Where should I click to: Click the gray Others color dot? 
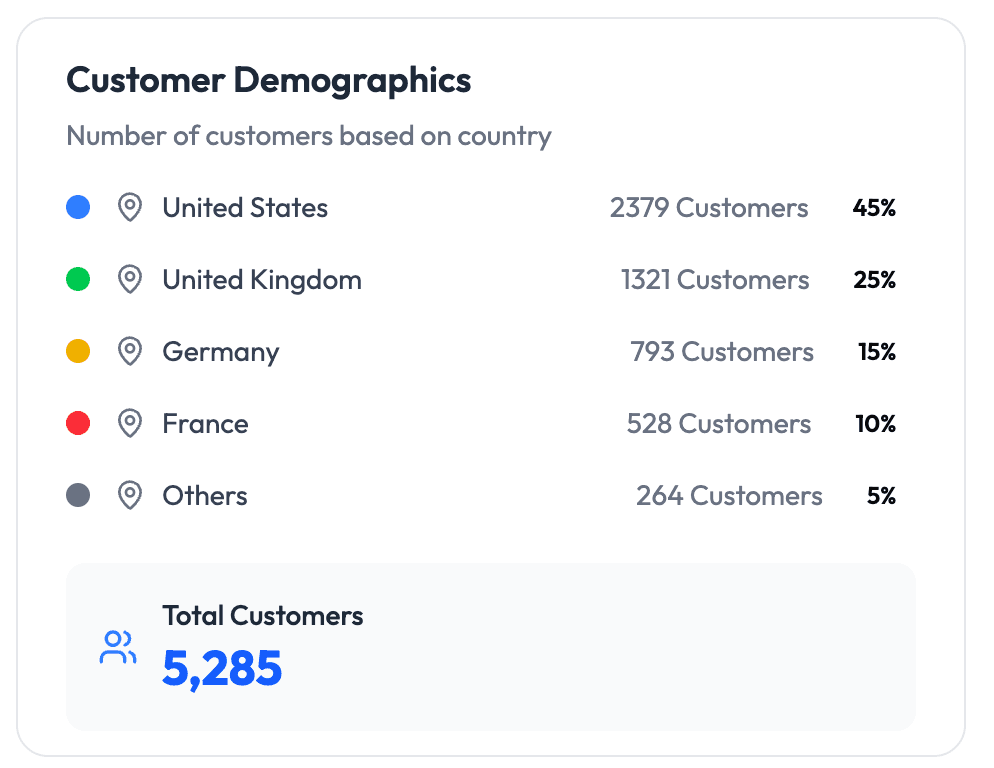pos(78,496)
